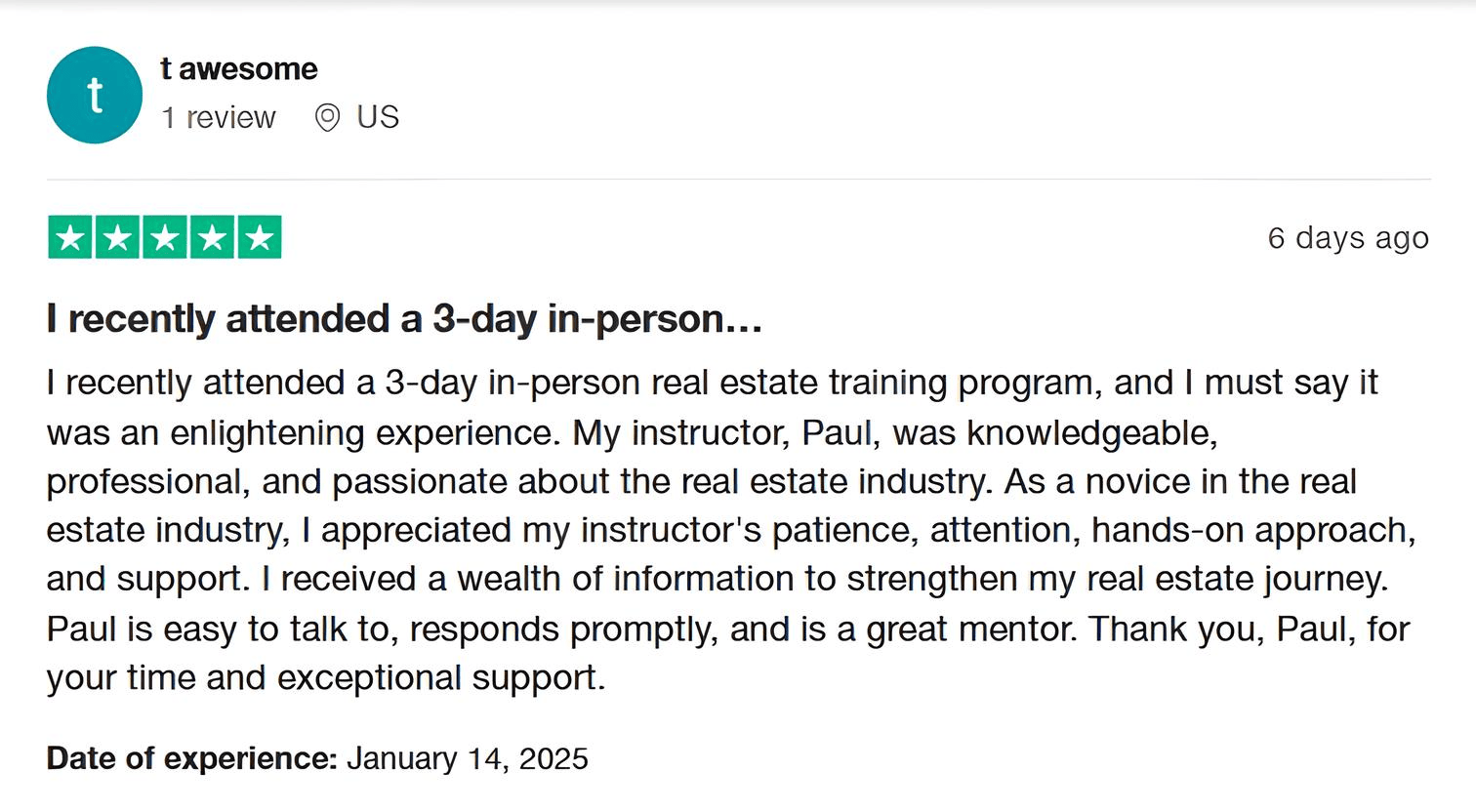Screen dimensions: 1476x812
Task: Click the location pin icon beside US
Action: pos(327,118)
